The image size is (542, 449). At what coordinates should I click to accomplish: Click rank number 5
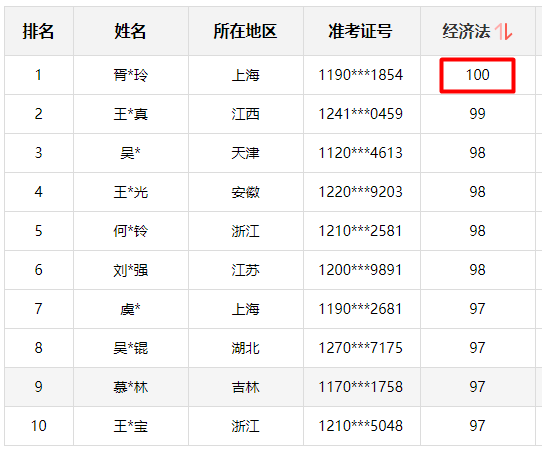click(x=38, y=231)
